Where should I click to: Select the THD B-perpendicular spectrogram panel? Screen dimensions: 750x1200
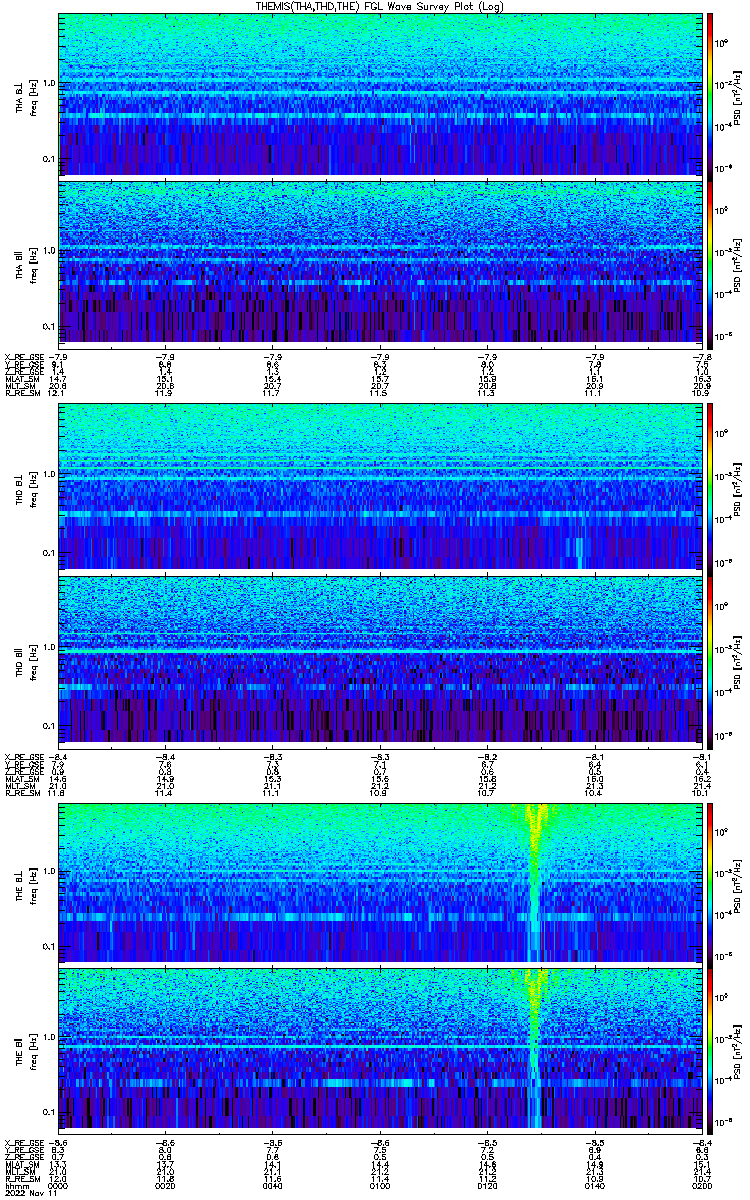[x=378, y=486]
